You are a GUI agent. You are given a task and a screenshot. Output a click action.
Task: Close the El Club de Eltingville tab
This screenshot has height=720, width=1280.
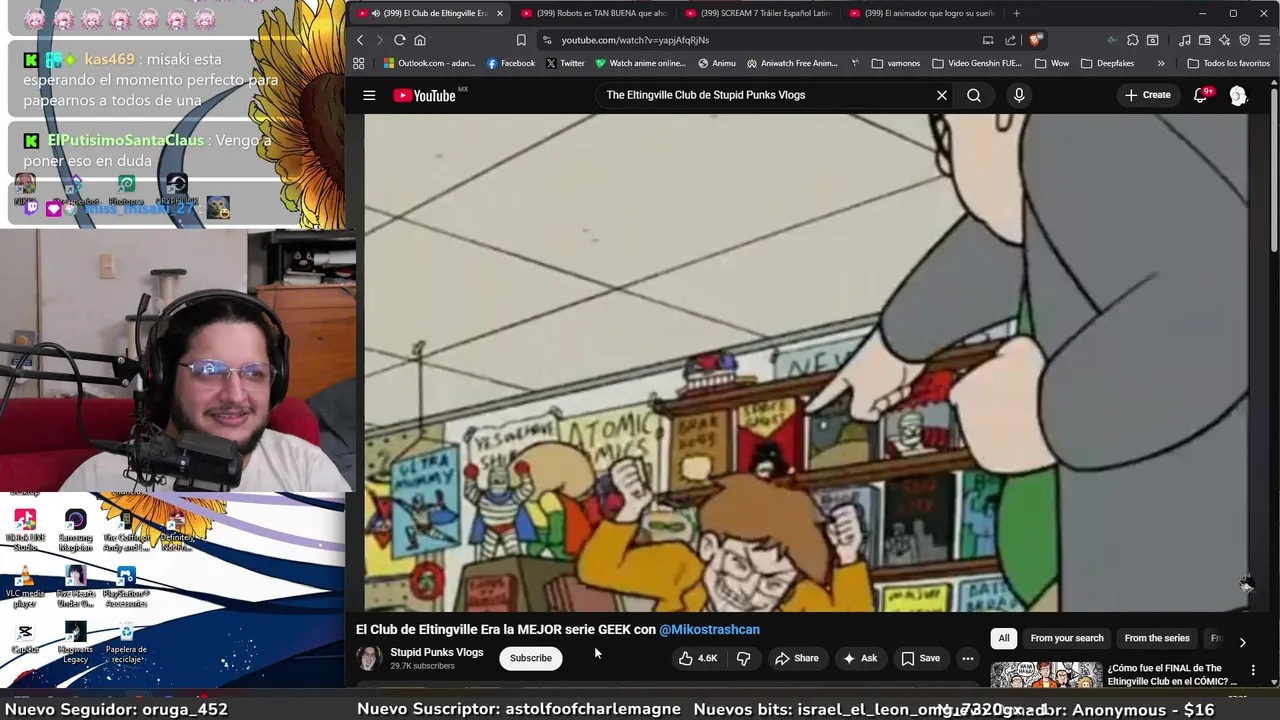(499, 13)
